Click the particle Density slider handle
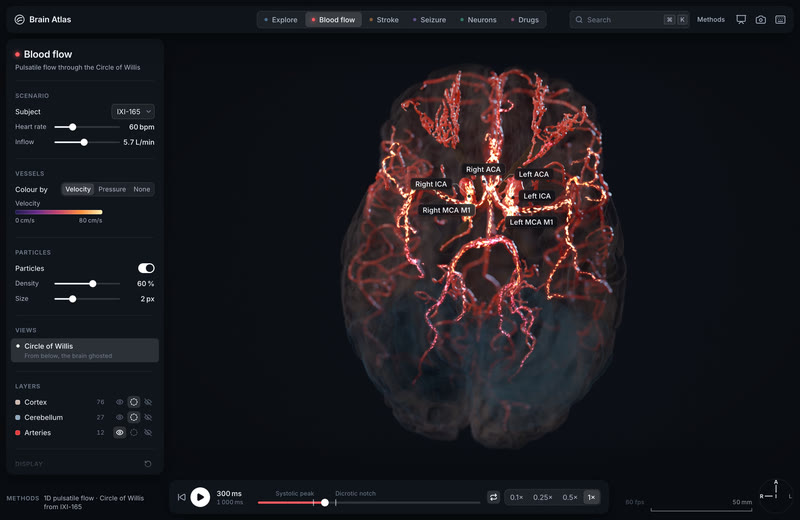Screen dimensions: 800x520 [x=93, y=283]
